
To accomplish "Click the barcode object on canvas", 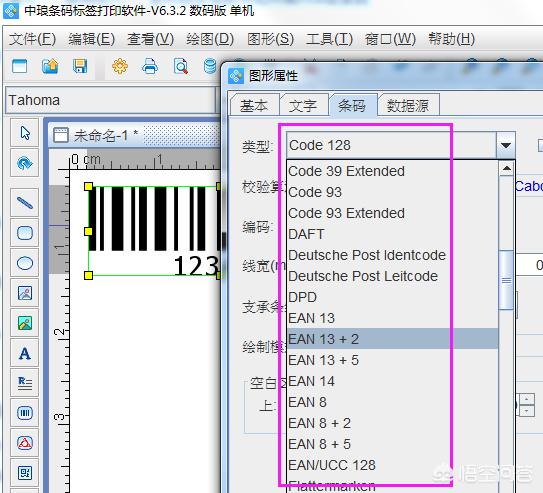I will coord(154,231).
